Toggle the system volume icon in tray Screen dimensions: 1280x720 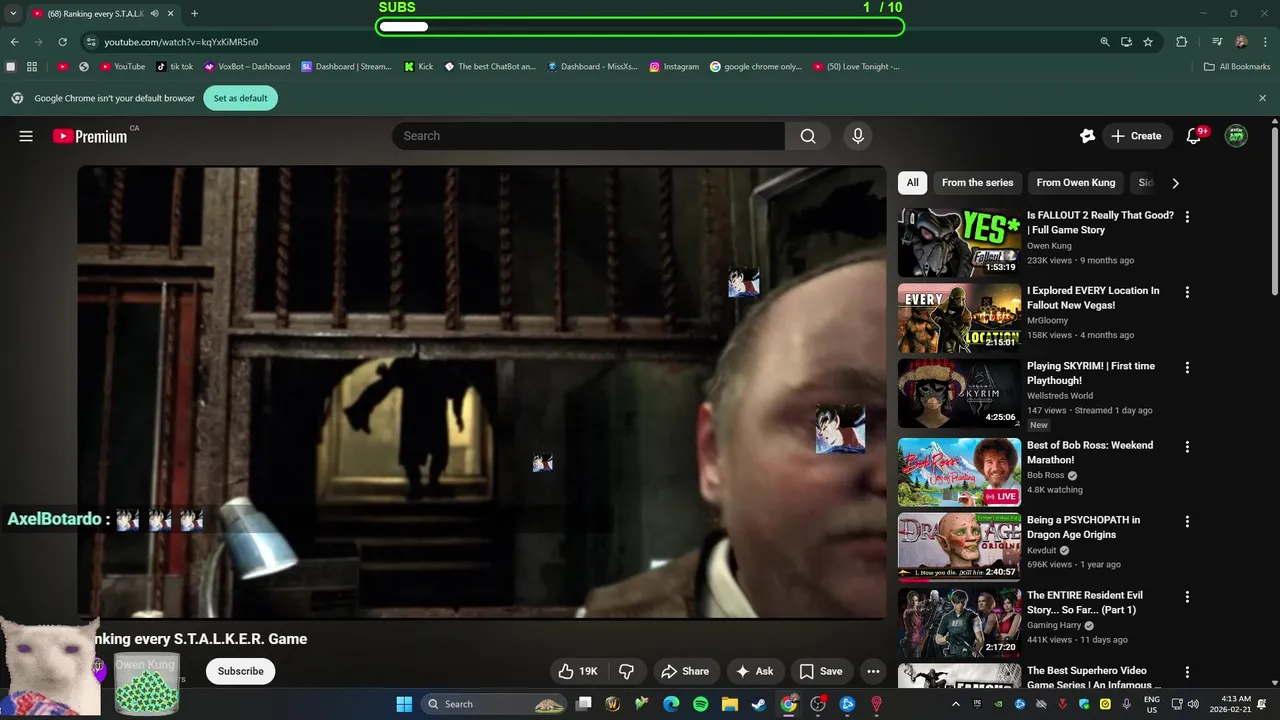[1193, 704]
